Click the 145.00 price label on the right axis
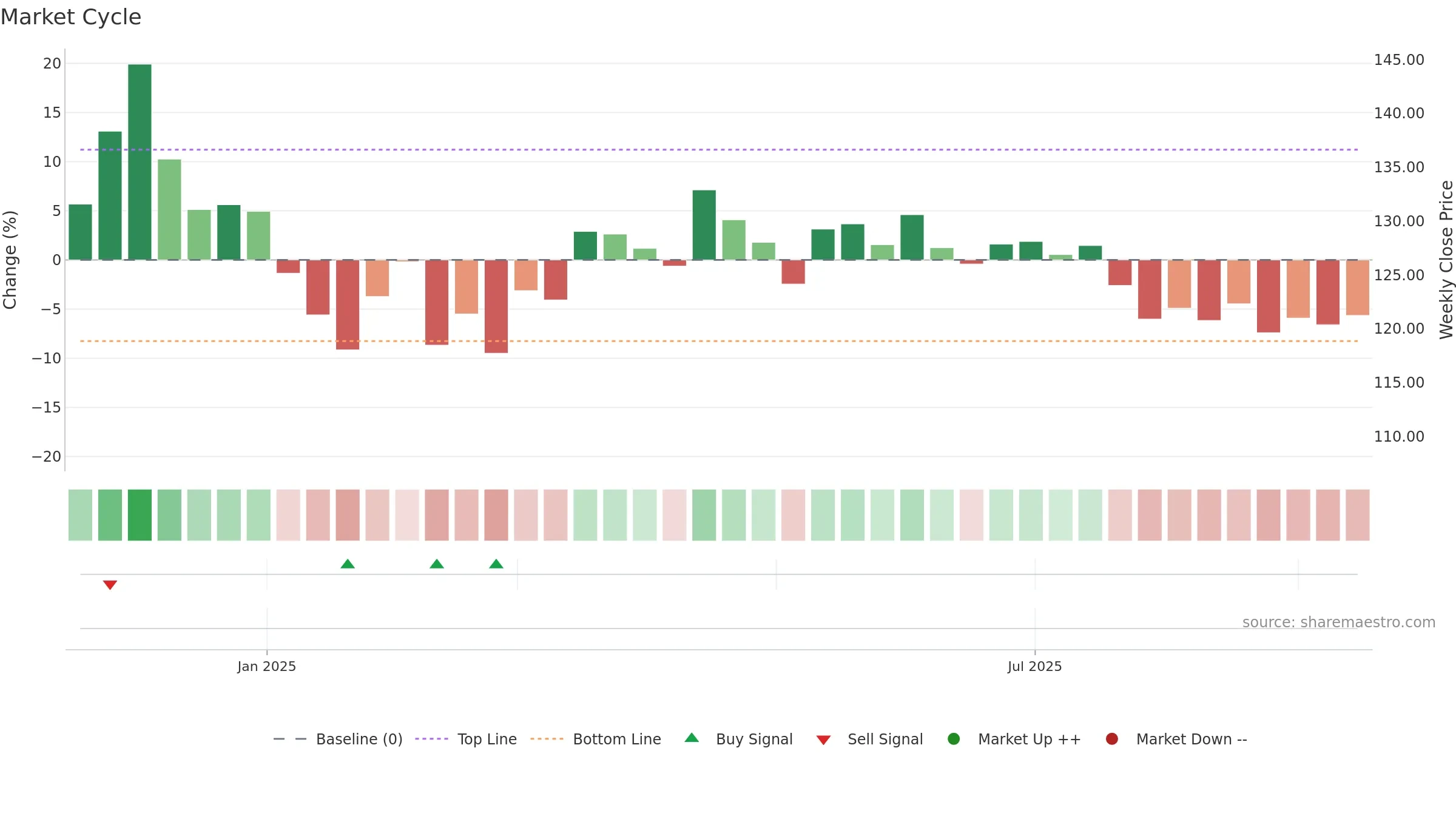 tap(1399, 60)
